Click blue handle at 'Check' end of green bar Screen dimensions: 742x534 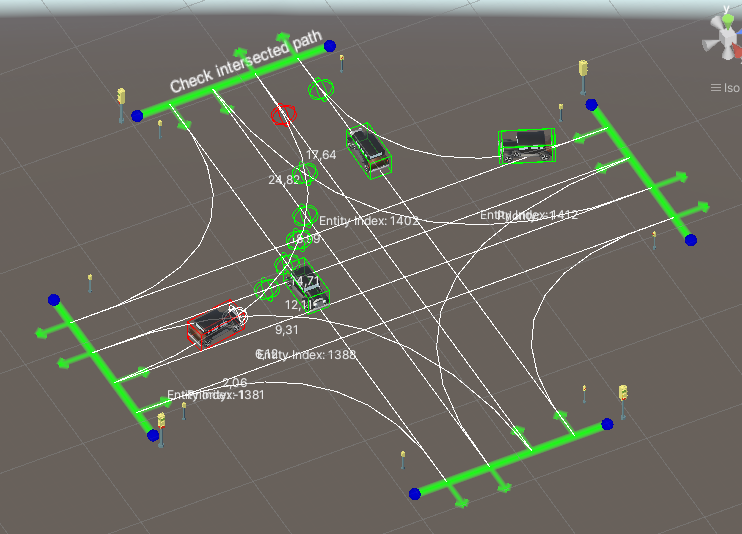tap(137, 116)
